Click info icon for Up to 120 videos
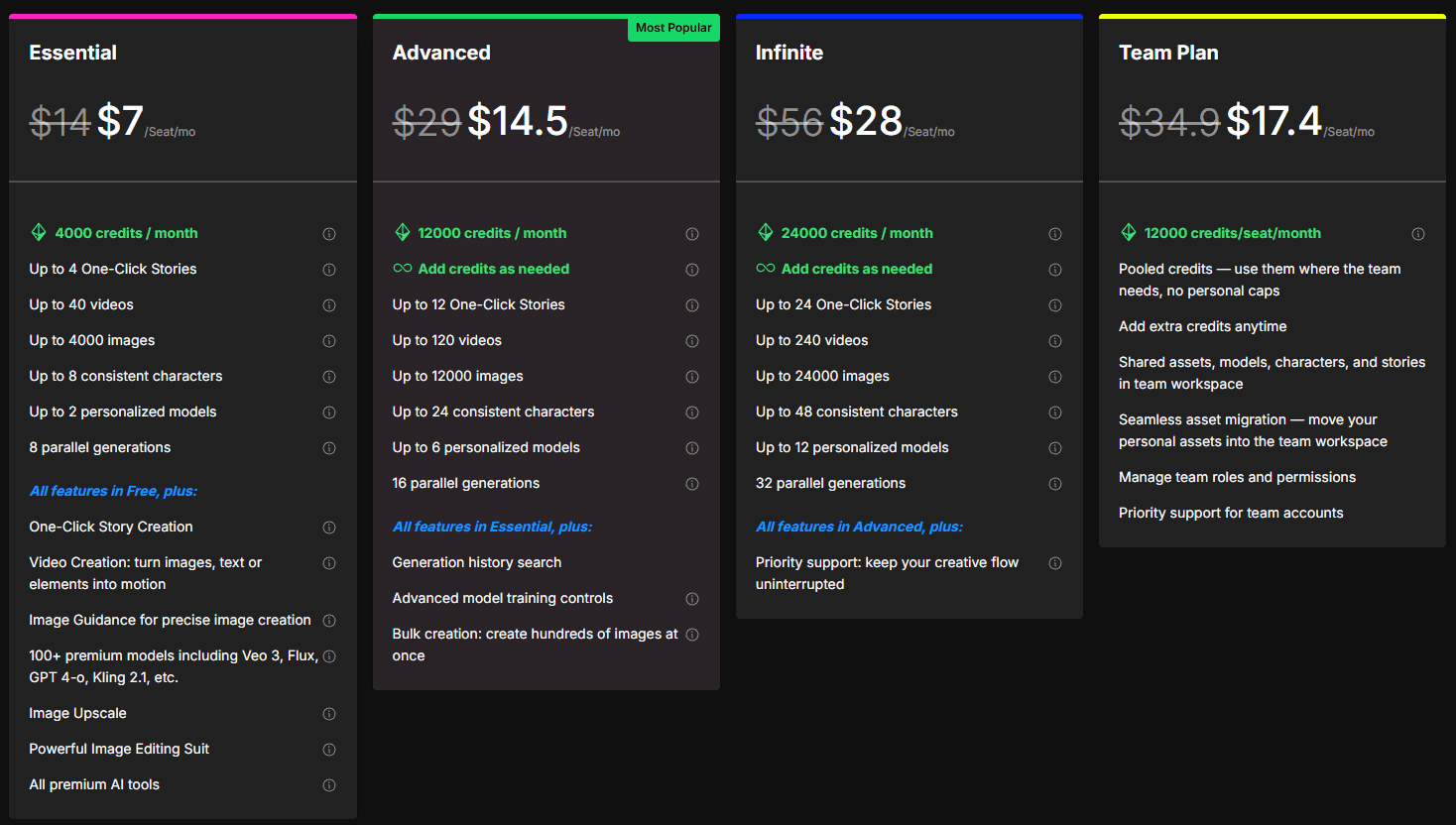This screenshot has height=825, width=1456. (x=692, y=341)
